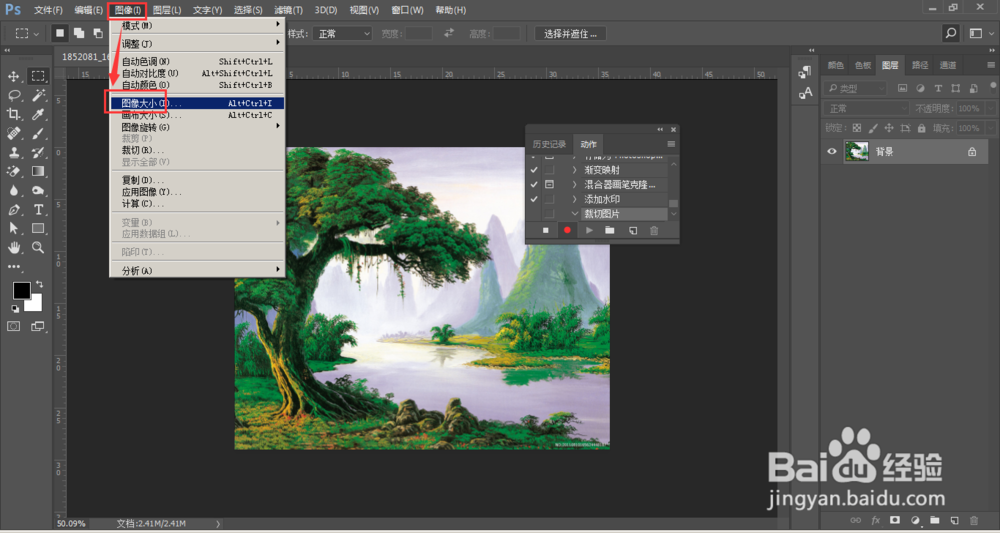
Task: Toggle the checkmark for 添加水印 action
Action: pos(534,199)
